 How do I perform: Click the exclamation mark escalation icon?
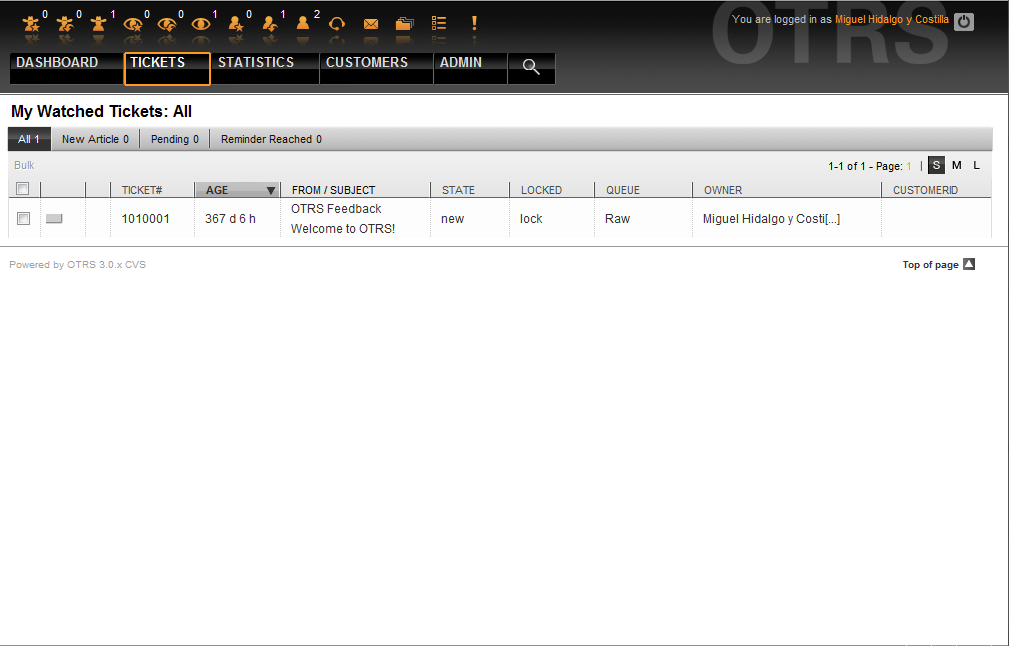(x=474, y=23)
